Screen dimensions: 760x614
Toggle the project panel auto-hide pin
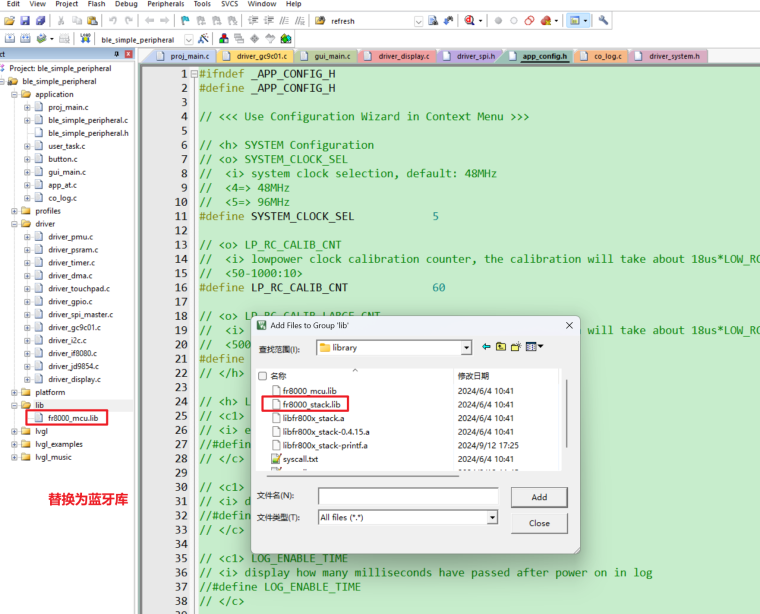tap(117, 54)
